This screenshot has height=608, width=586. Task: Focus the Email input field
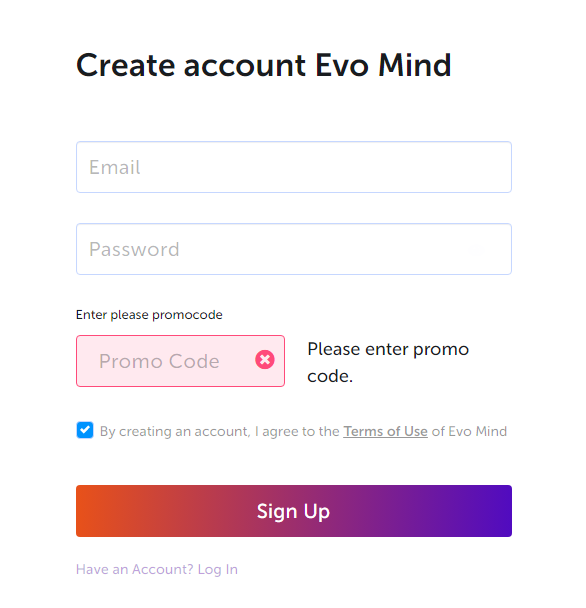point(294,167)
